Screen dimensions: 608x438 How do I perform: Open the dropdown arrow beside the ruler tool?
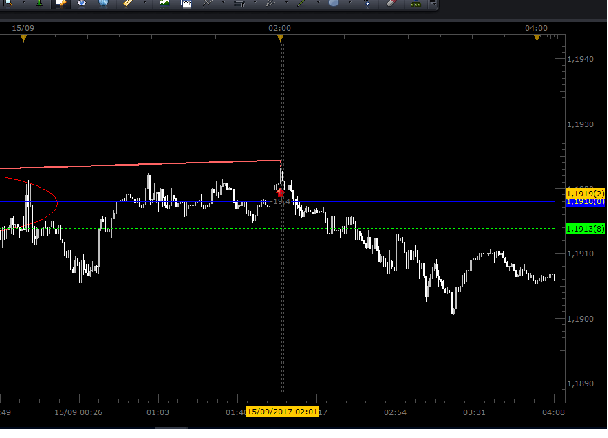(145, 4)
